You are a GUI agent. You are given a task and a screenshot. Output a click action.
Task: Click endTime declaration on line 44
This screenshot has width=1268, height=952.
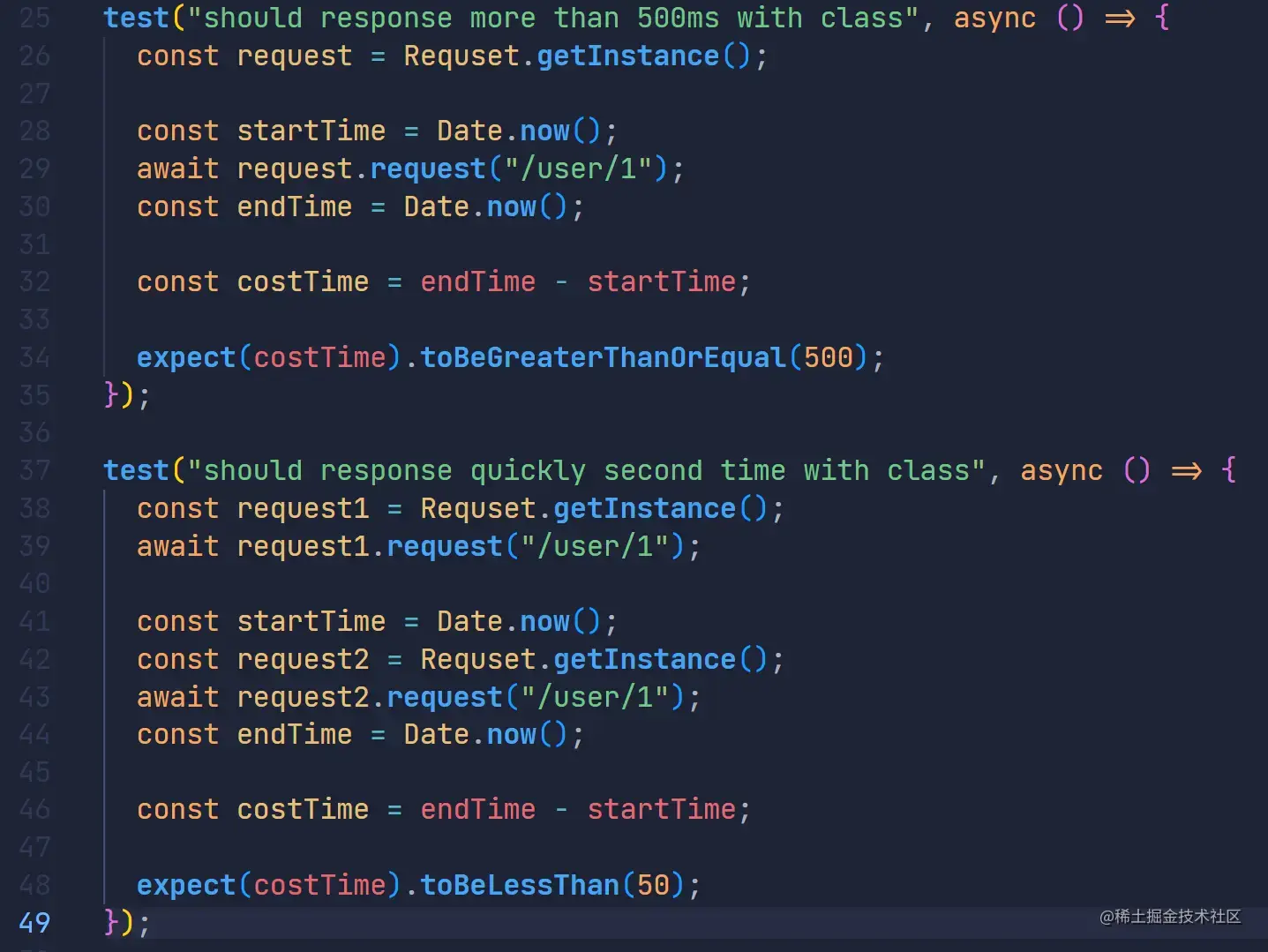(x=295, y=734)
